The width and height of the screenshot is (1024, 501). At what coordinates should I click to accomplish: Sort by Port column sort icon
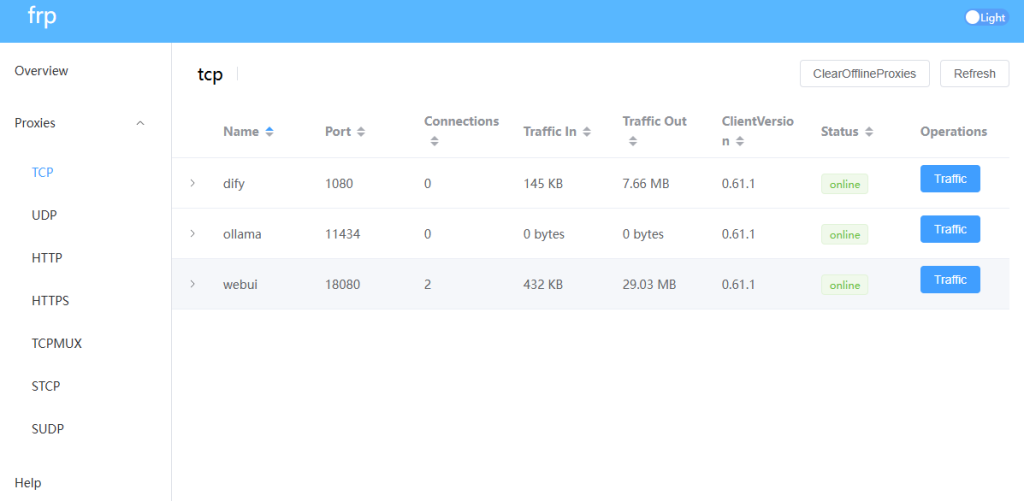360,132
